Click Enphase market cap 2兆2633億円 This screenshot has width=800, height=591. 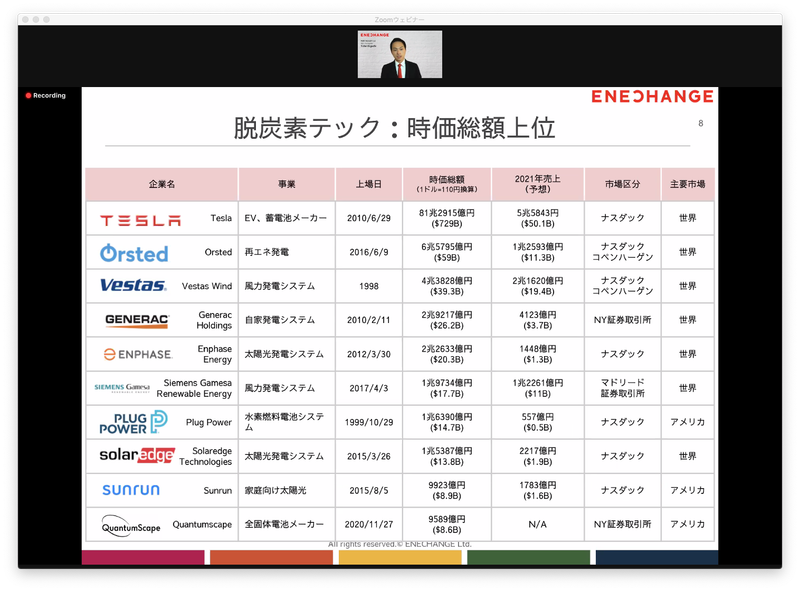[446, 349]
